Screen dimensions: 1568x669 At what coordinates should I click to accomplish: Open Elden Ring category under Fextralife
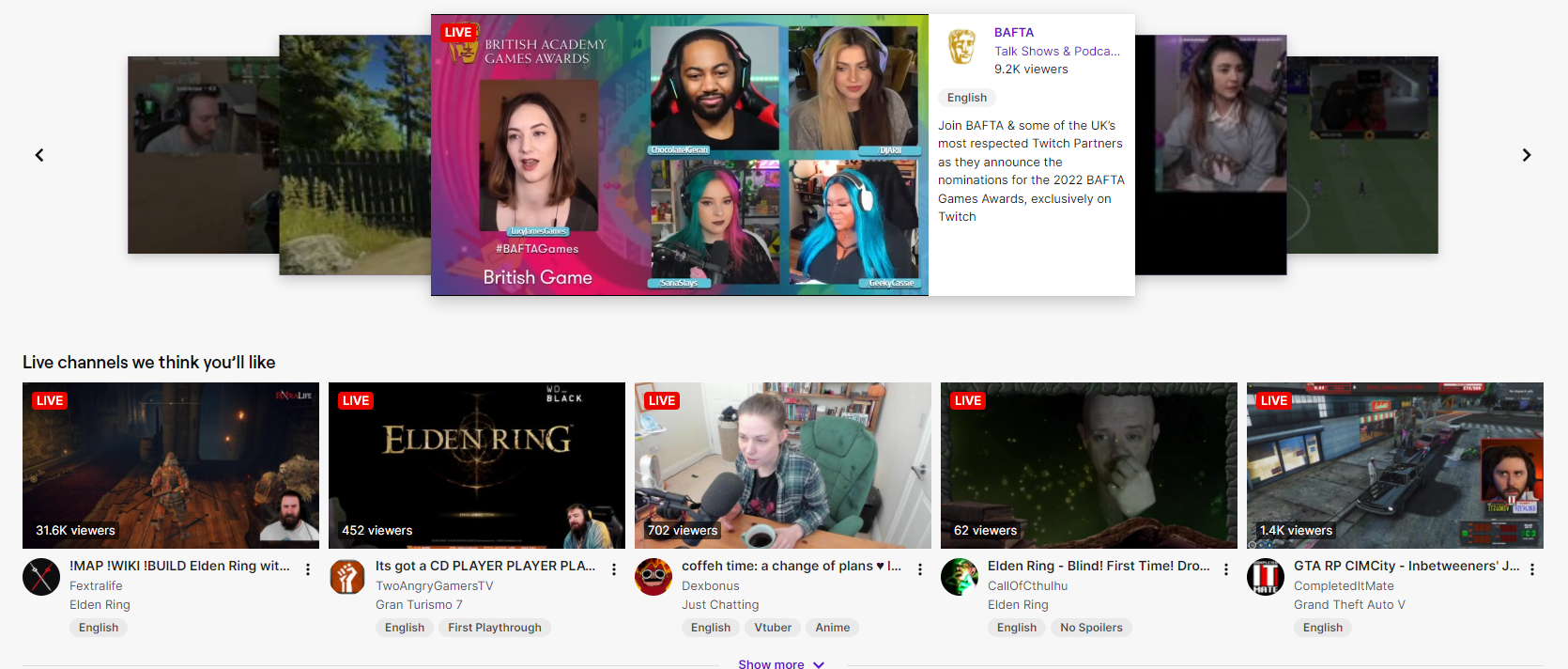100,605
